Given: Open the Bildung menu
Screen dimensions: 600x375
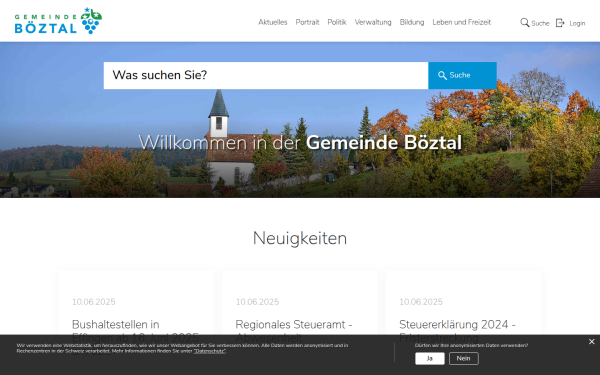Looking at the screenshot, I should [x=412, y=22].
